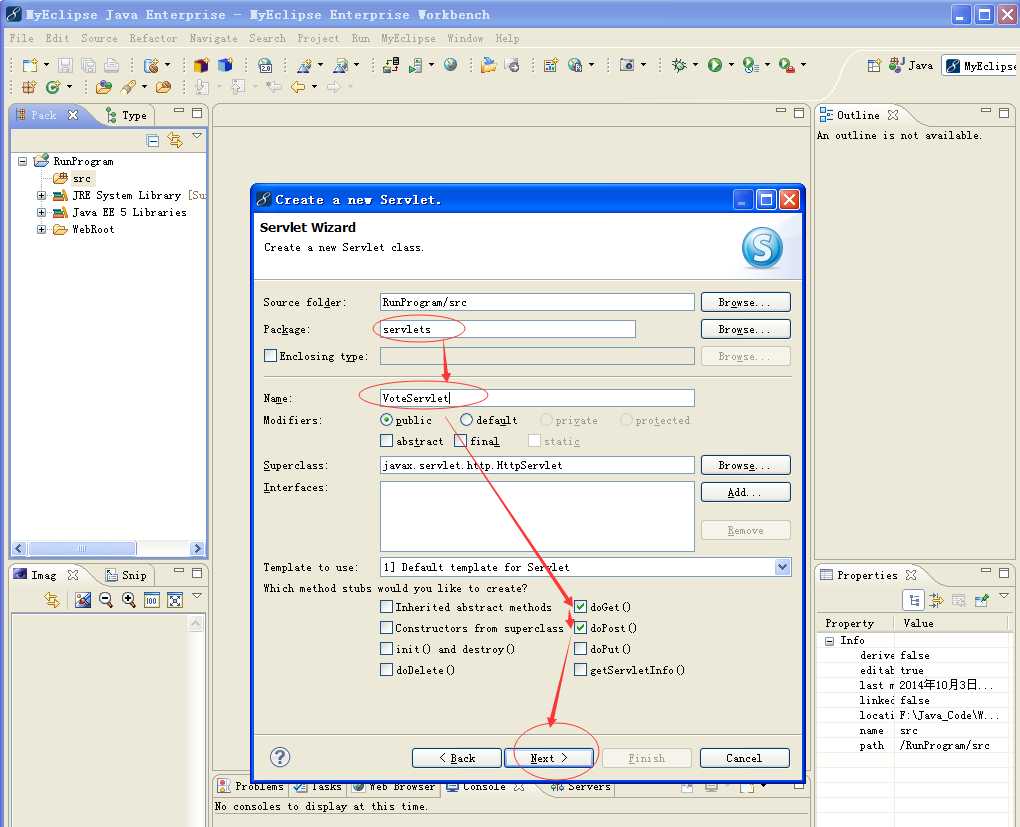Click the globe web browser toolbar icon
This screenshot has height=827, width=1020.
point(450,64)
